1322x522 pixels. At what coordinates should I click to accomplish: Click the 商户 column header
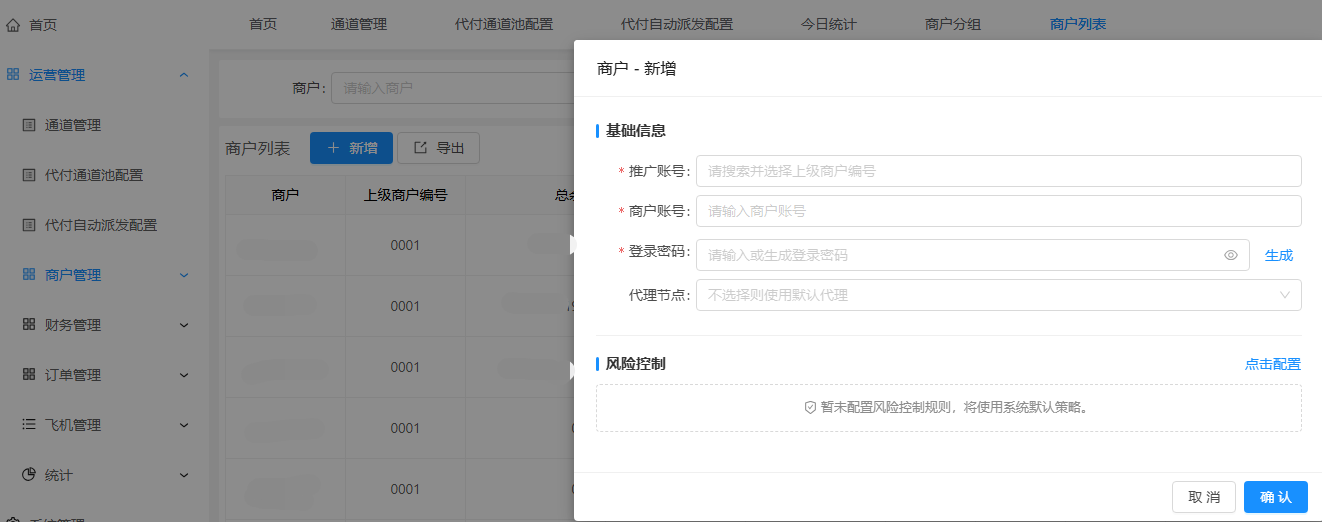click(x=285, y=195)
